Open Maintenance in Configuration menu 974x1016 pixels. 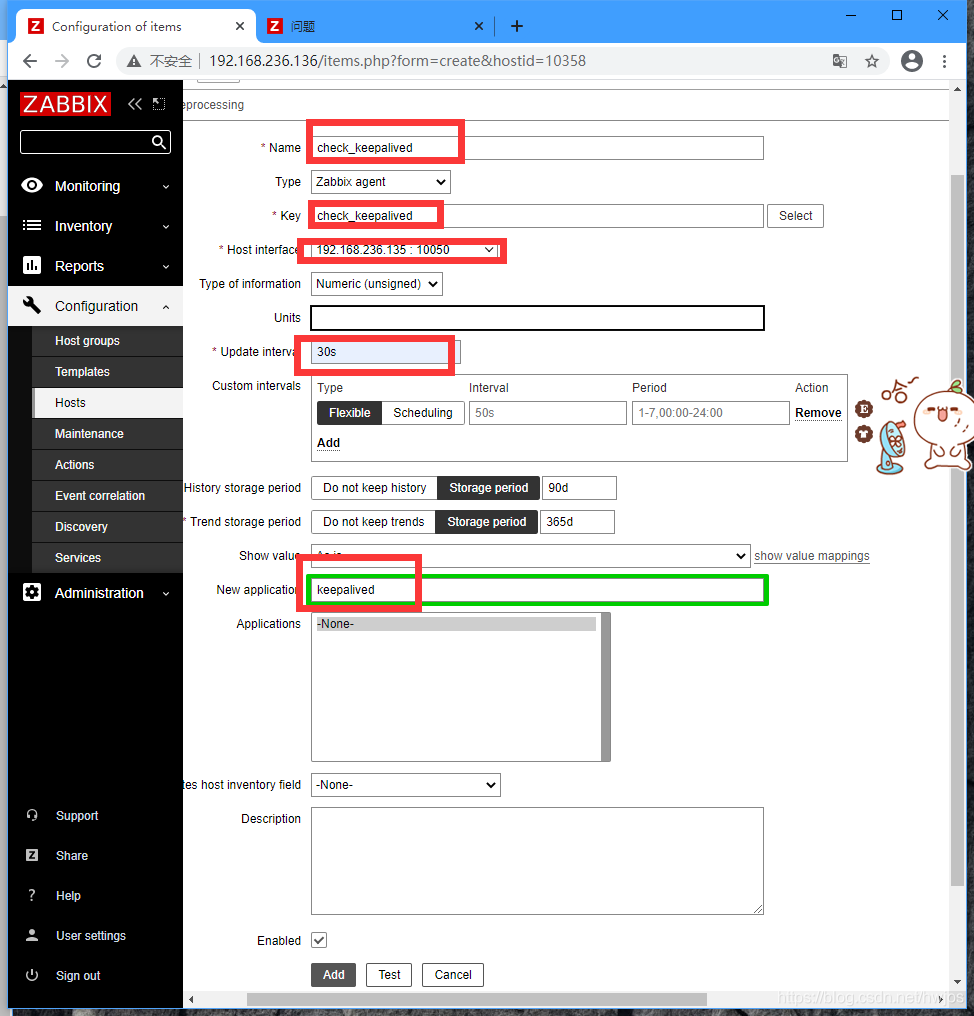pyautogui.click(x=108, y=434)
